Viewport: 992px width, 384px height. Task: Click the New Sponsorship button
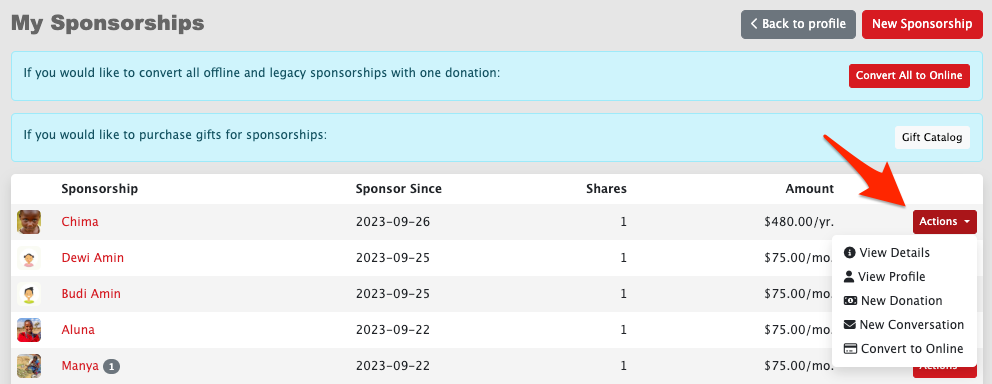click(x=922, y=24)
